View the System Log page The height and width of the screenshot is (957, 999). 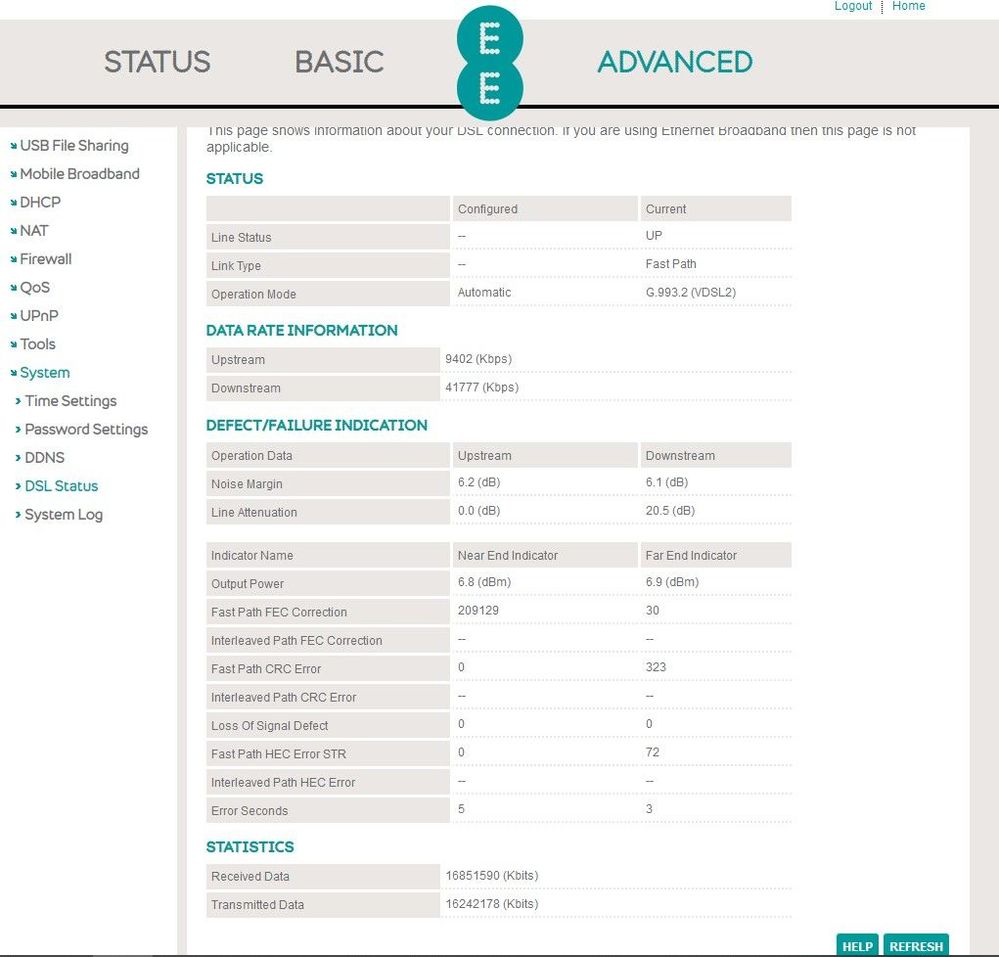(63, 515)
